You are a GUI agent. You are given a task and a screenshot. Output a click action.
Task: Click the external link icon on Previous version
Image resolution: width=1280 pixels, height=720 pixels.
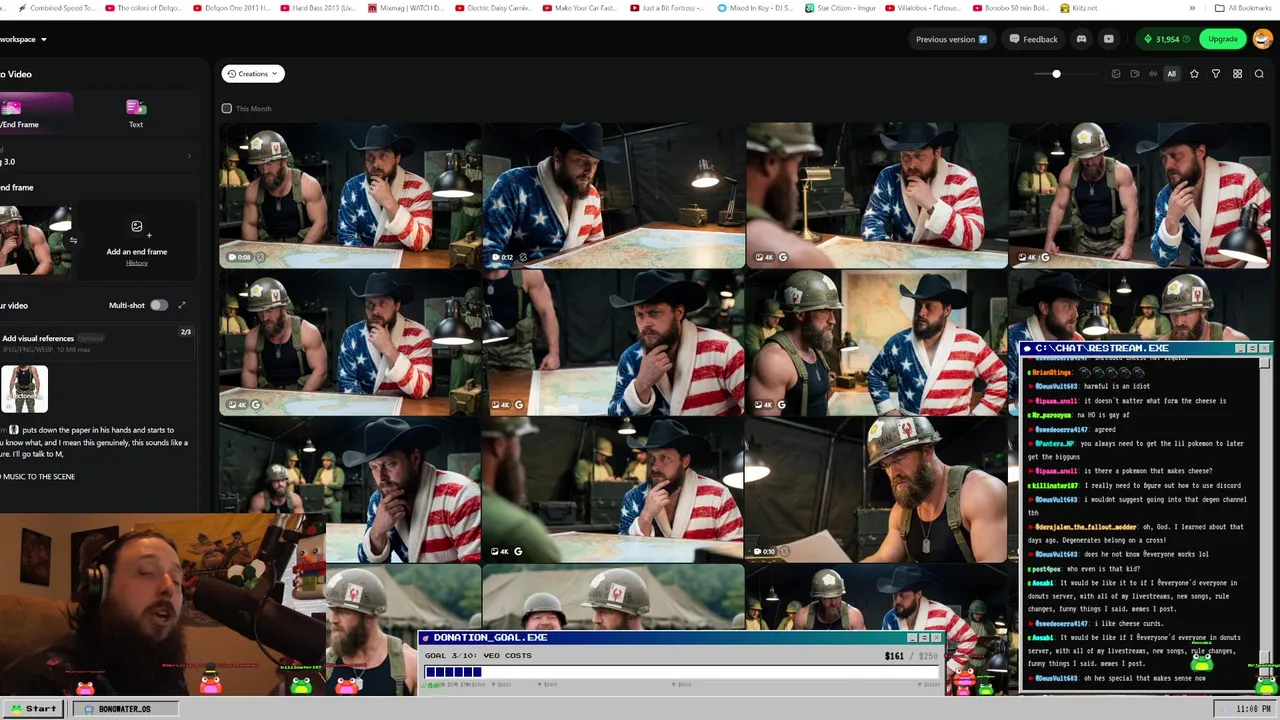pyautogui.click(x=983, y=39)
